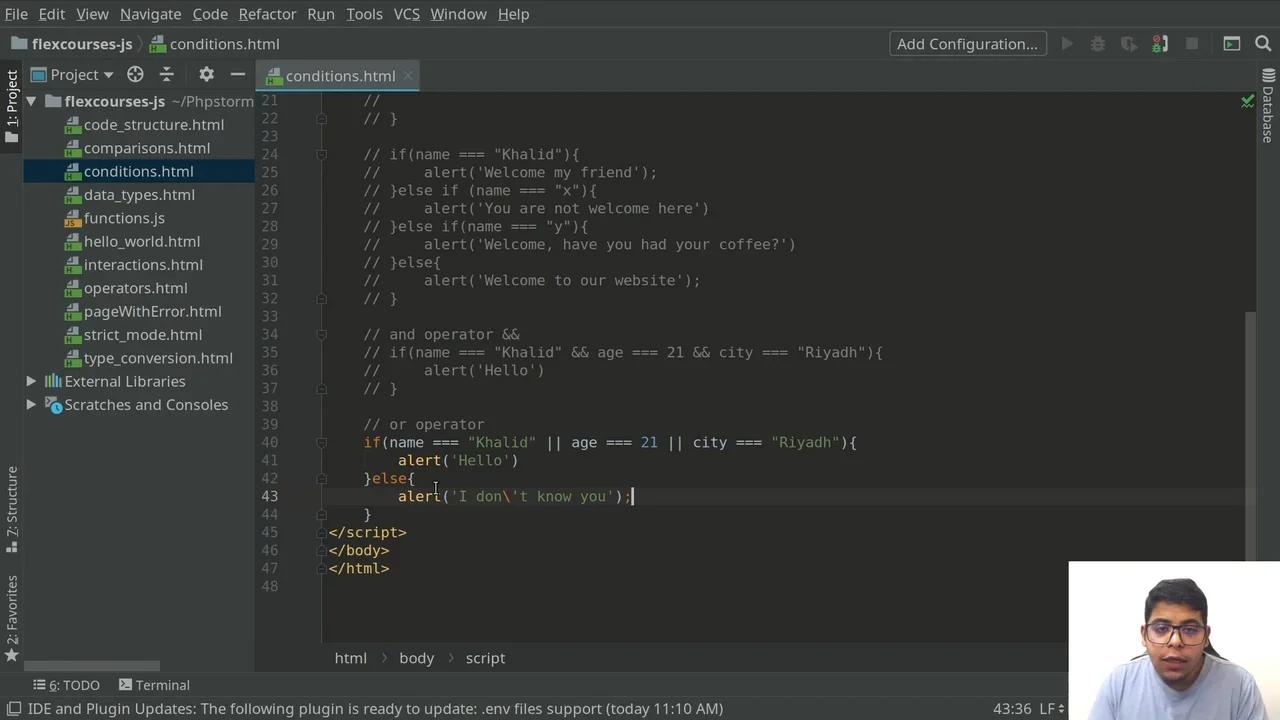Toggle code folding at line 40
This screenshot has height=720, width=1280.
[x=321, y=442]
